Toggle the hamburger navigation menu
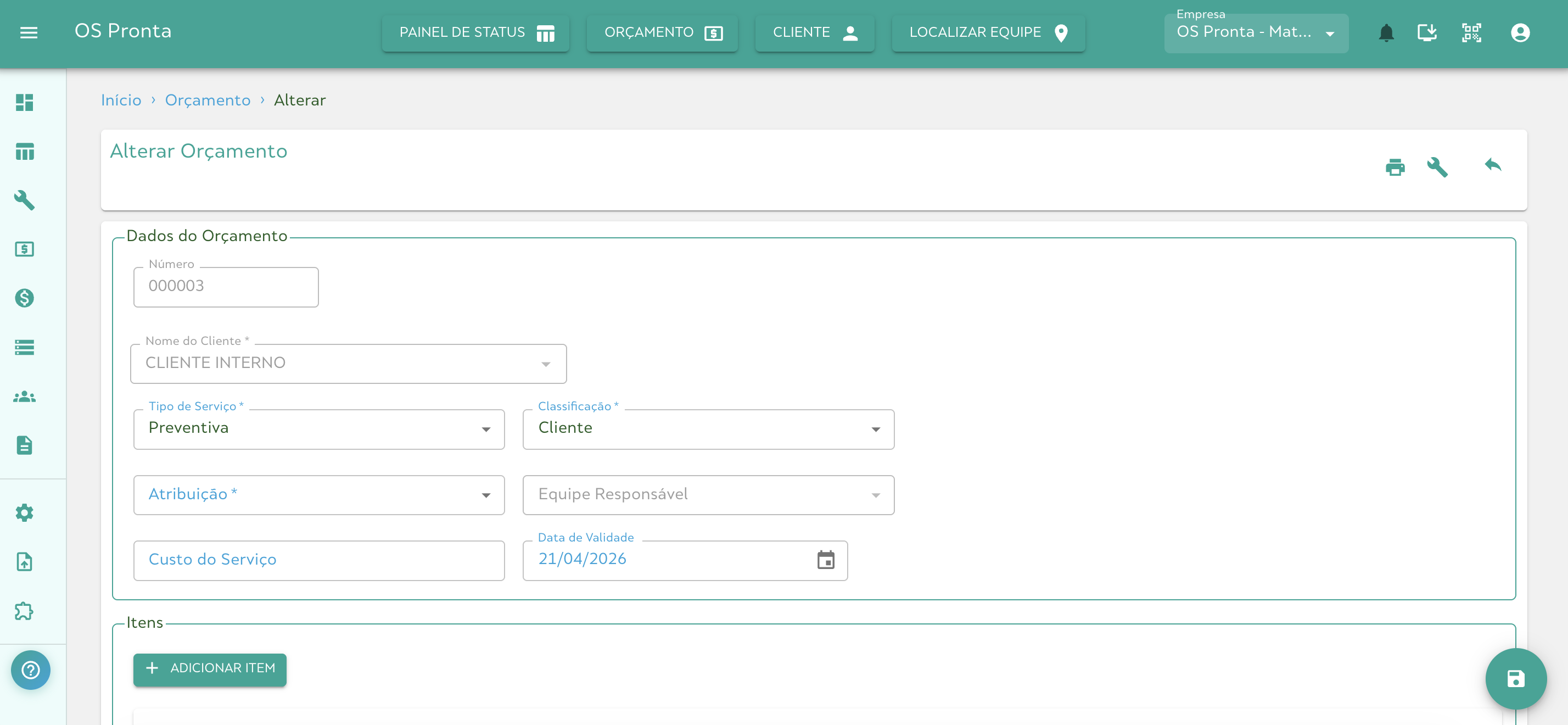The width and height of the screenshot is (1568, 725). (29, 33)
